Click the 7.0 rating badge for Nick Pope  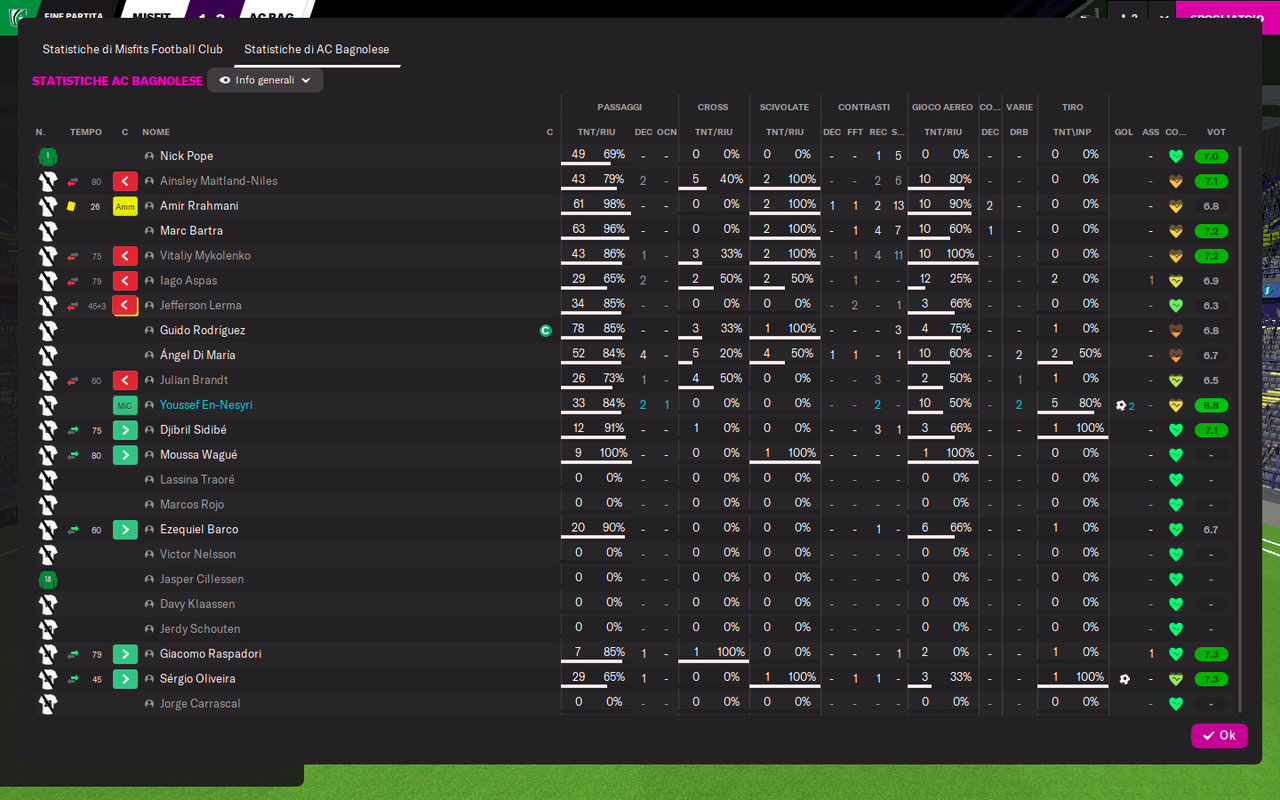[x=1211, y=157]
